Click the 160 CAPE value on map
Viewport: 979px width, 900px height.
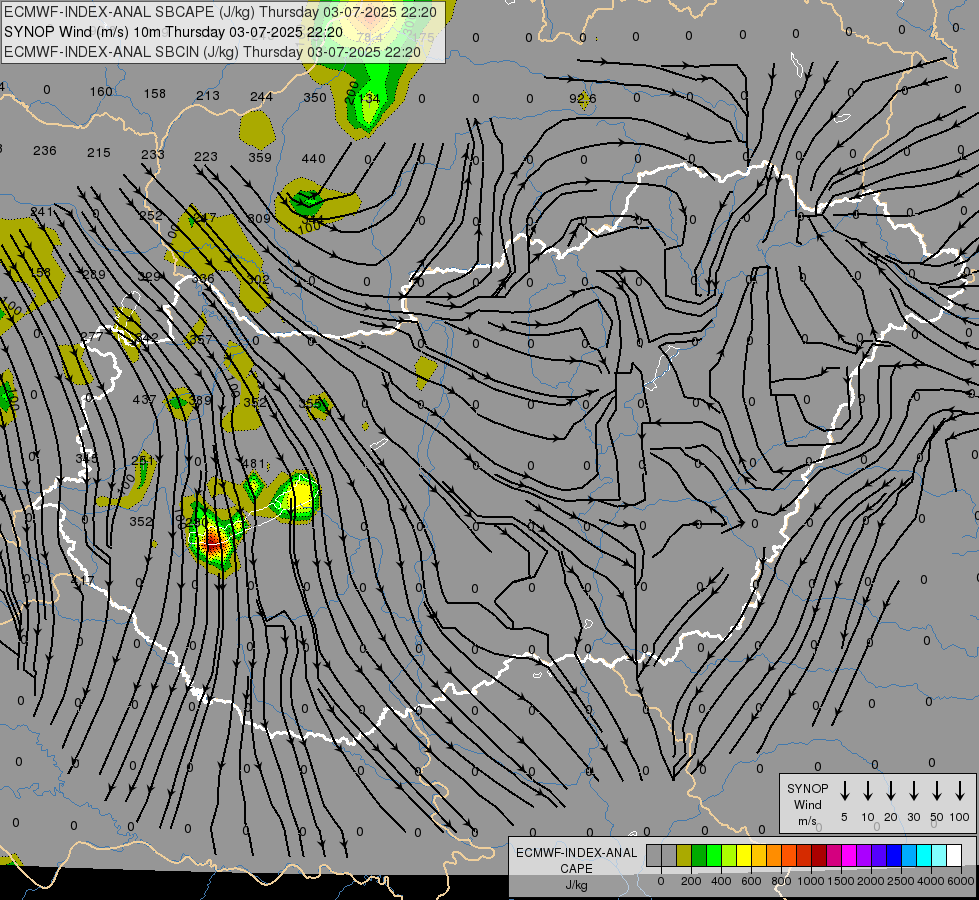click(x=101, y=92)
